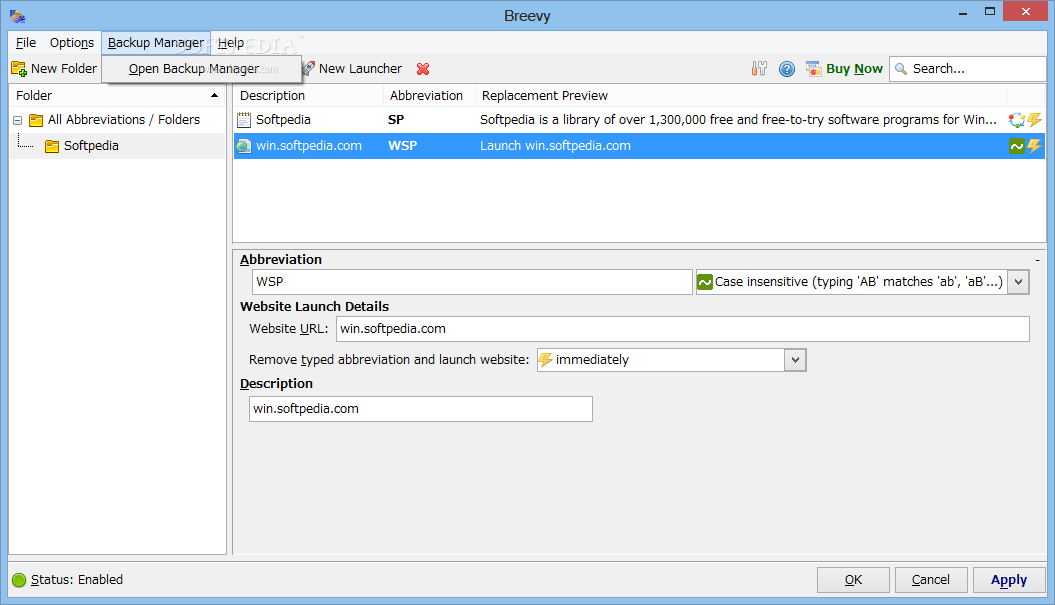Click lightning bolt icon in Softpedia row
Screen dimensions: 1055x605
(x=1034, y=120)
